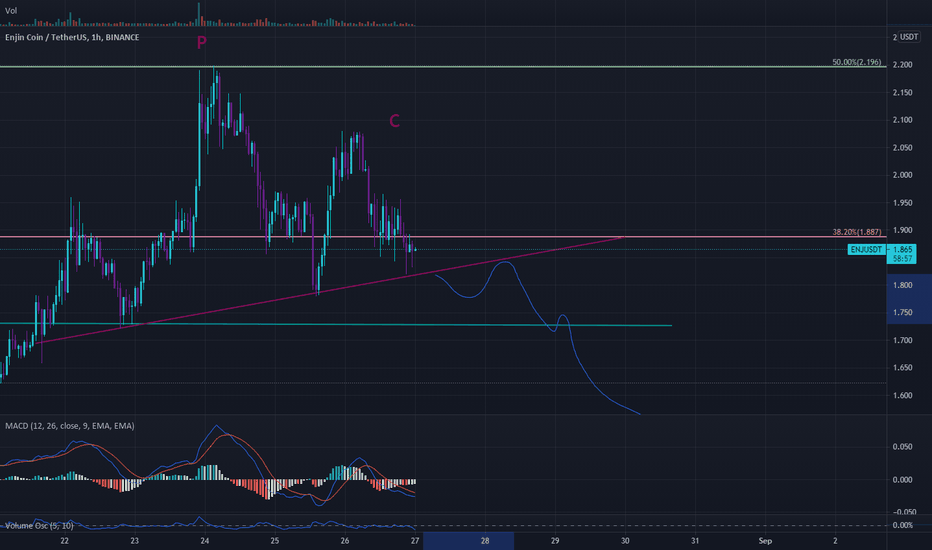Click the Enjin Coin / TetherUS chart title
Viewport: 932px width, 550px height.
72,37
